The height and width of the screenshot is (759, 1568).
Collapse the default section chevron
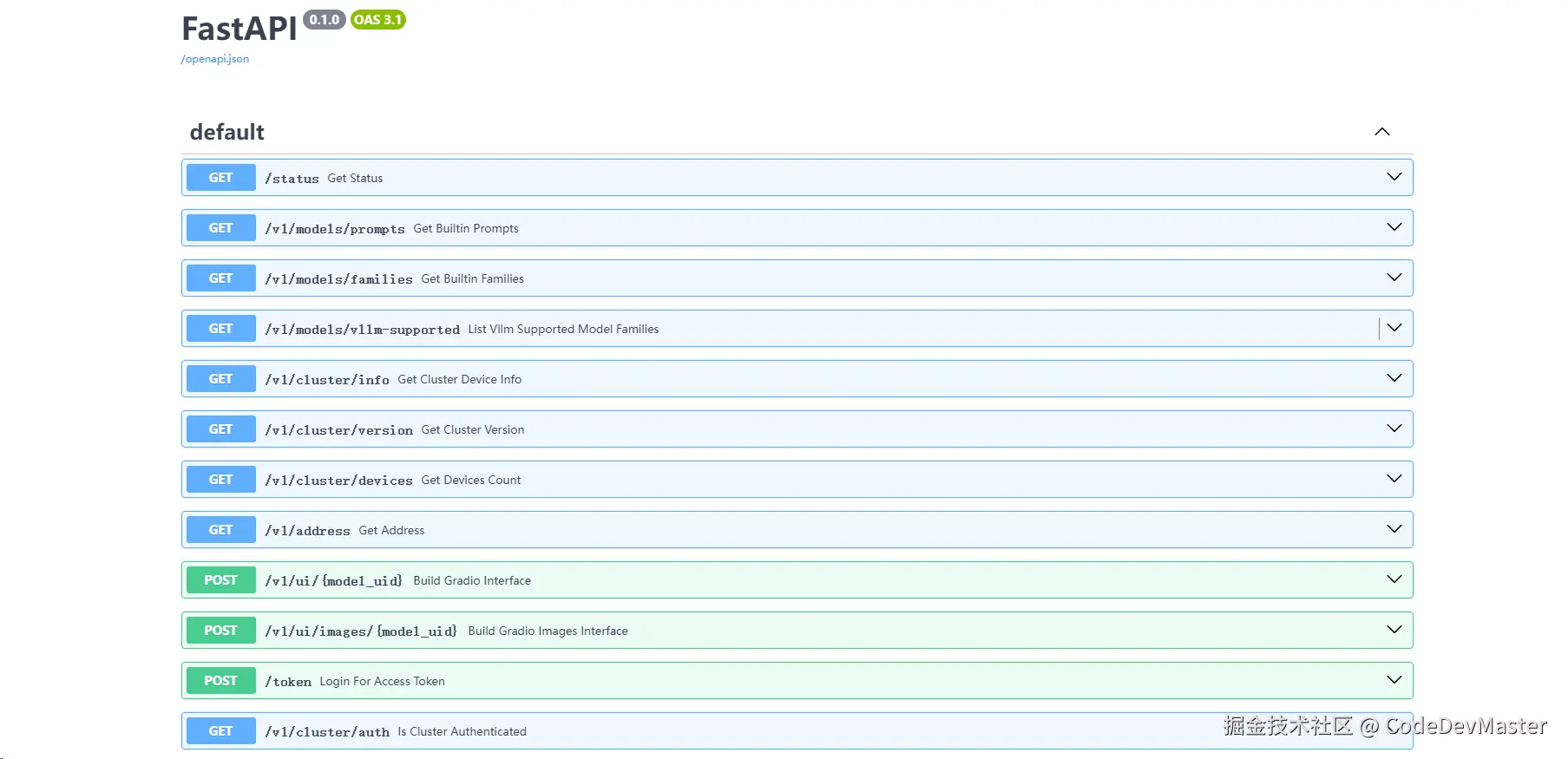pyautogui.click(x=1382, y=132)
